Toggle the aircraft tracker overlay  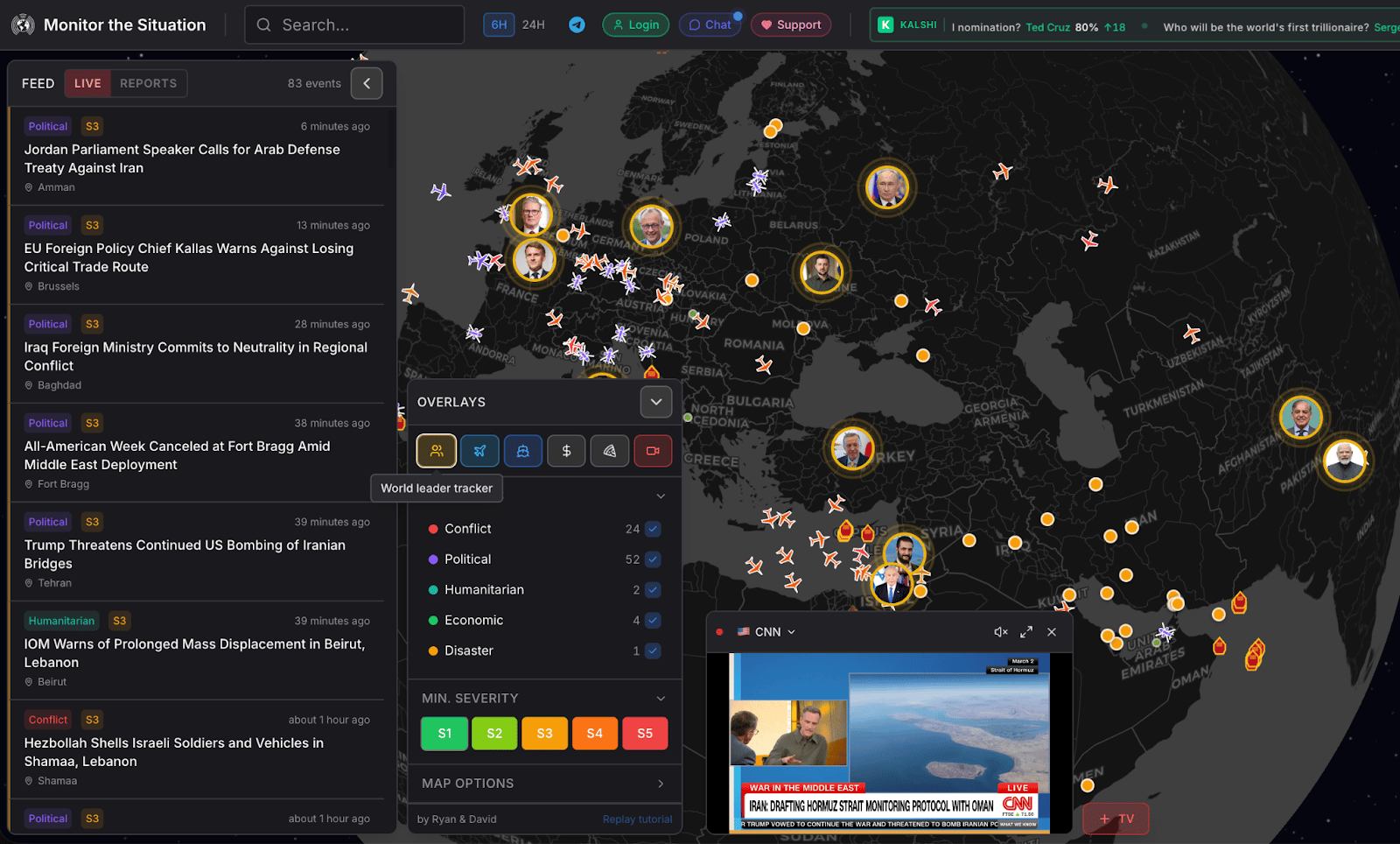pyautogui.click(x=479, y=450)
